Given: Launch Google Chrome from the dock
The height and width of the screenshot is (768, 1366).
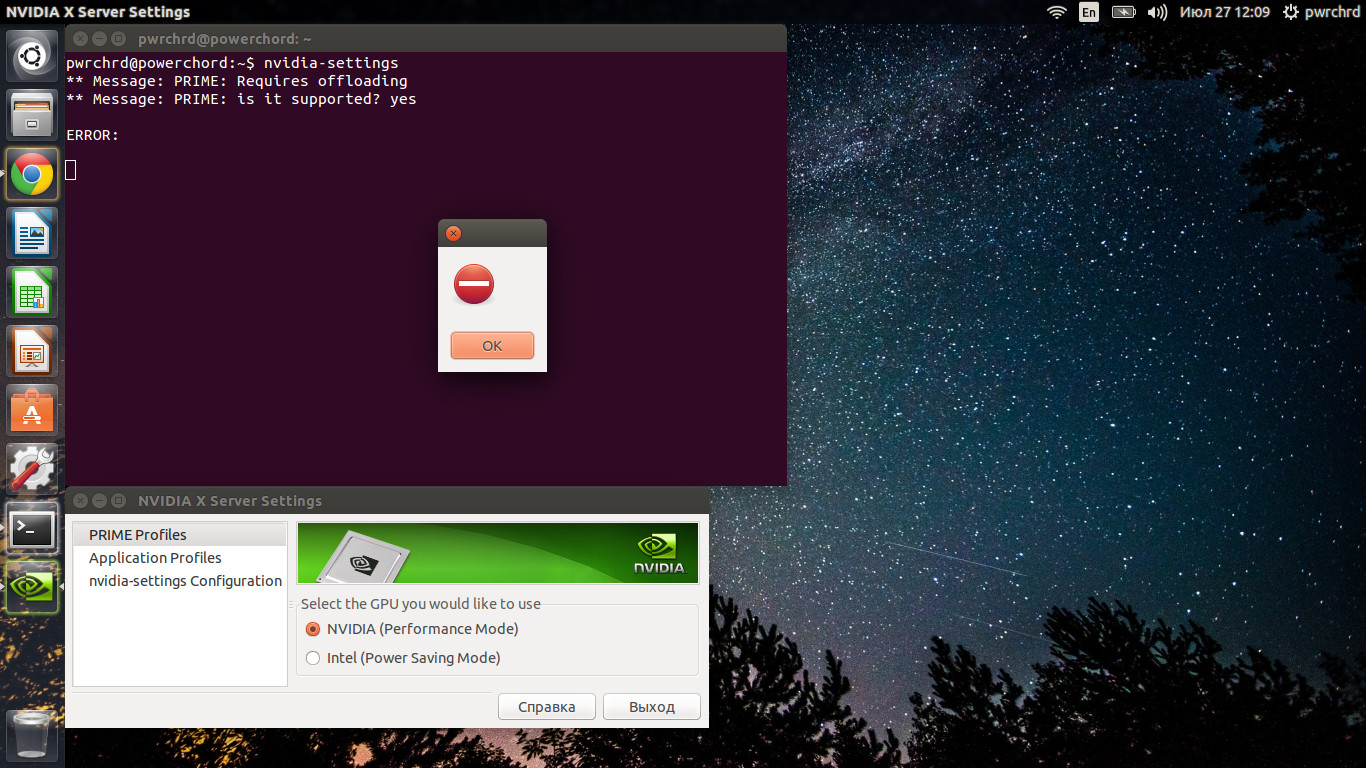Looking at the screenshot, I should coord(32,174).
